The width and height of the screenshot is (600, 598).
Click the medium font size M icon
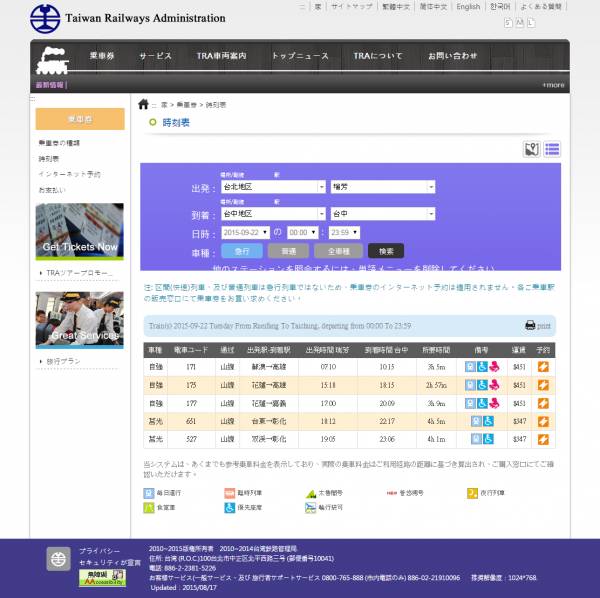click(519, 23)
